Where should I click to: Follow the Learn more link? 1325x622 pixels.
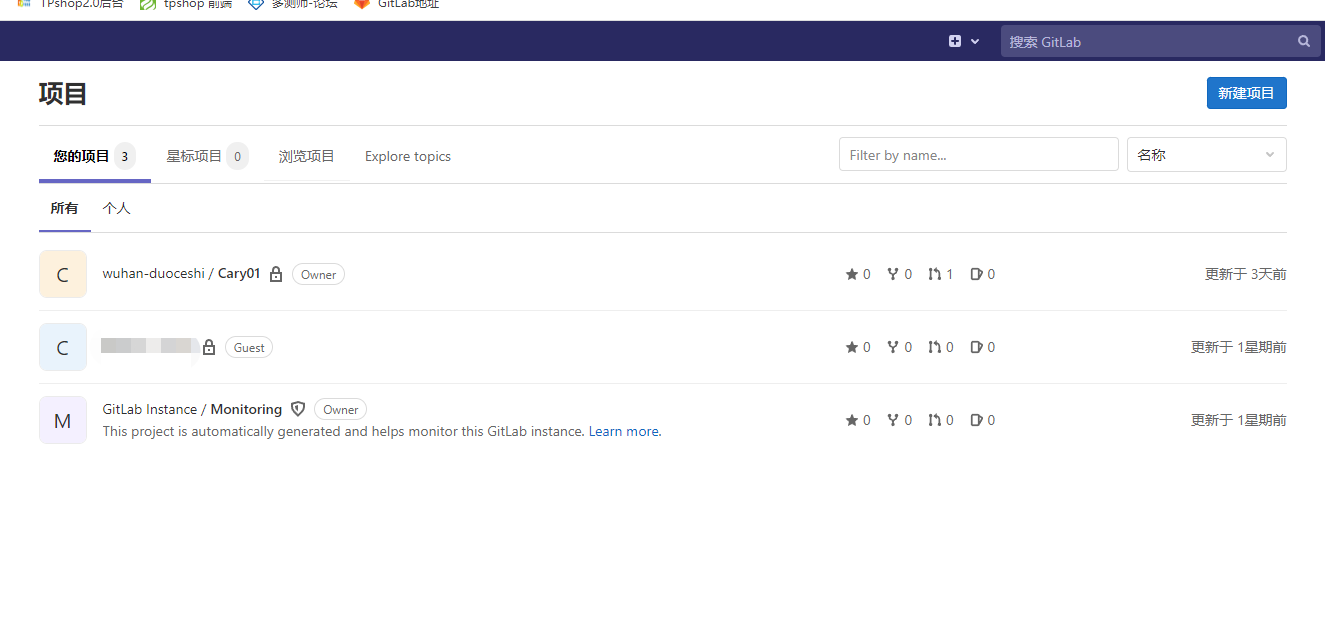(x=625, y=431)
